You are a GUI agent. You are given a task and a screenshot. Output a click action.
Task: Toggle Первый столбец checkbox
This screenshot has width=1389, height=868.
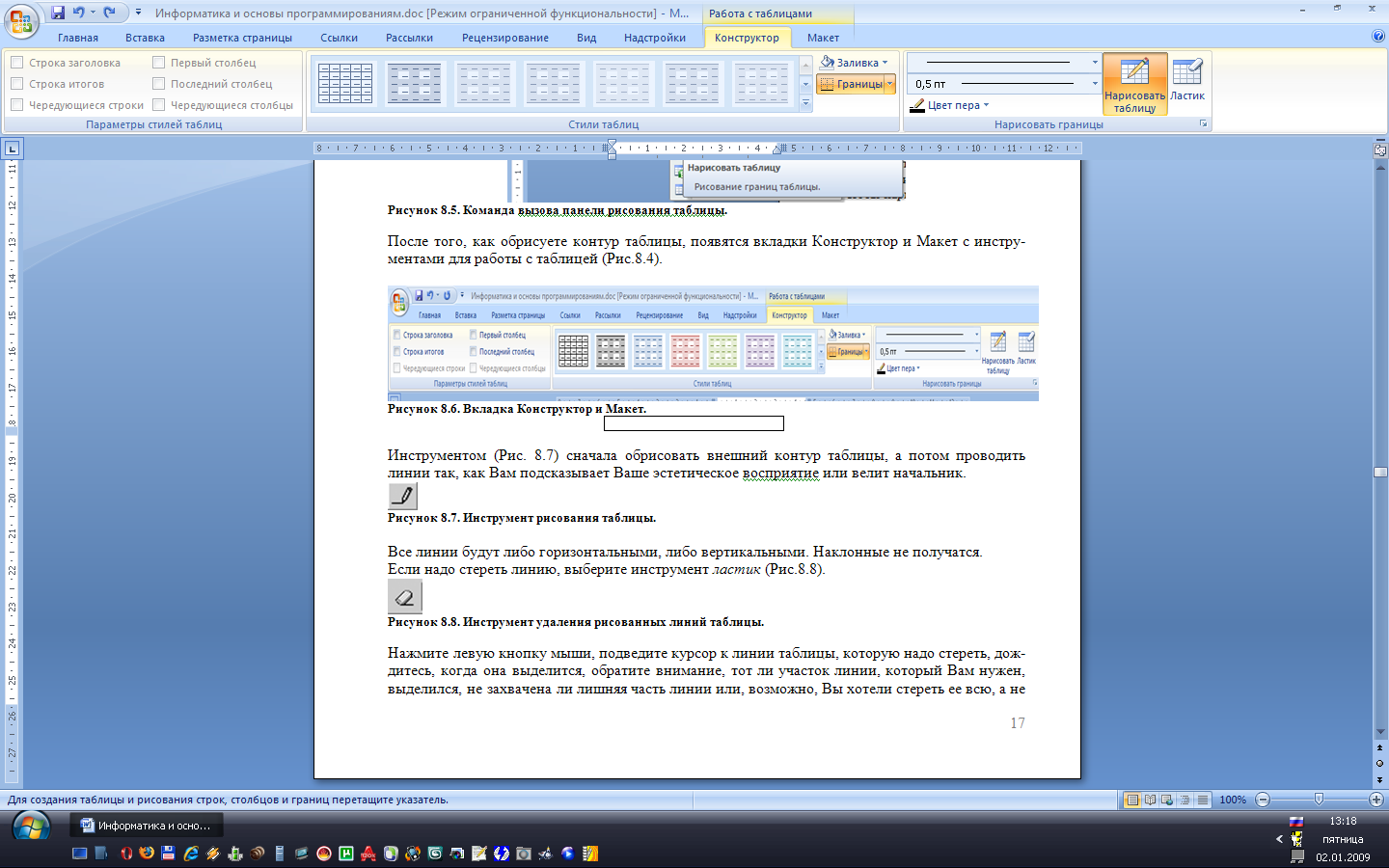pos(159,63)
